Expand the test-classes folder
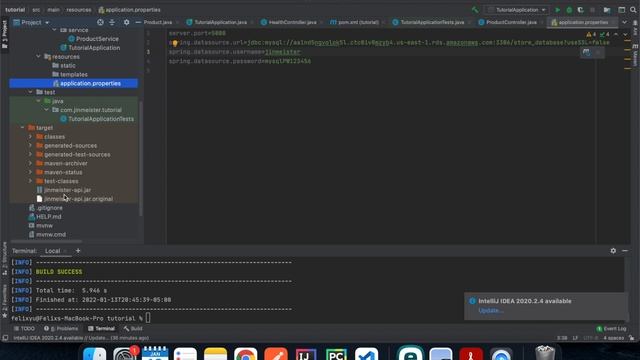Screen dimensions: 640x360 30,181
